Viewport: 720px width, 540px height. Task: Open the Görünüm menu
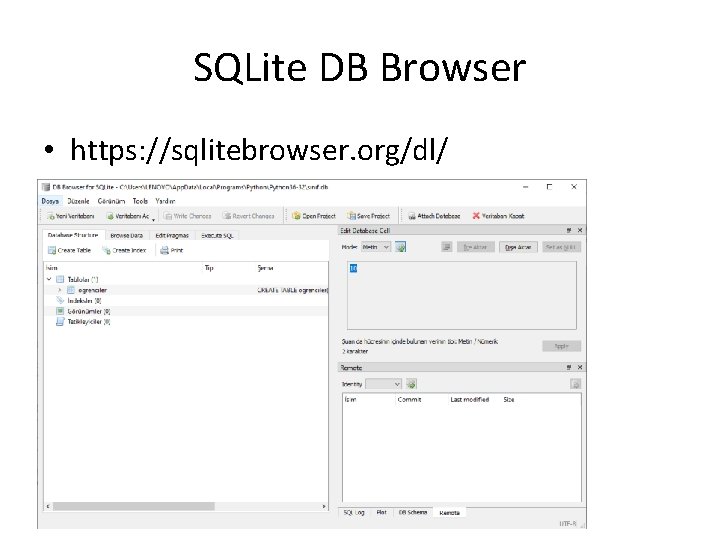[111, 201]
